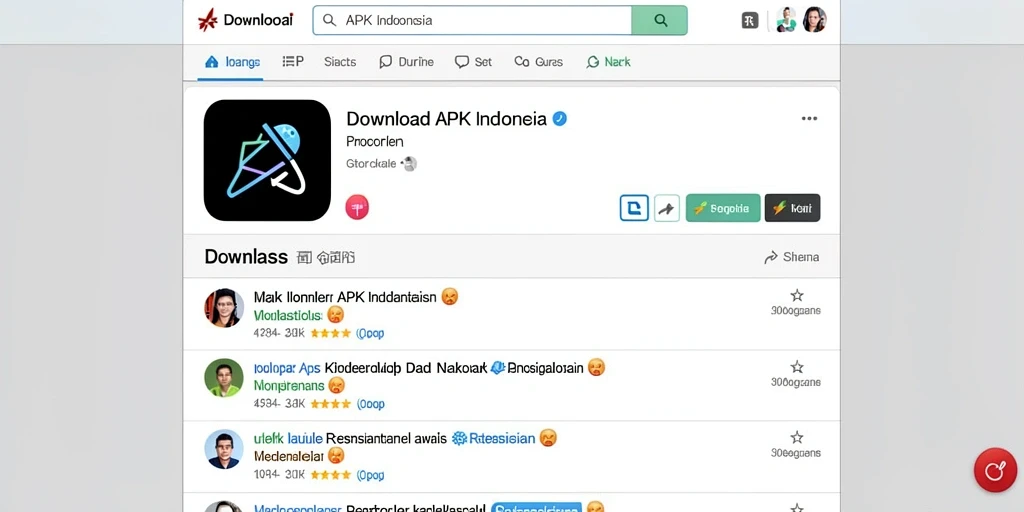Star the ufełk Iauıle row
The width and height of the screenshot is (1024, 512).
(797, 437)
